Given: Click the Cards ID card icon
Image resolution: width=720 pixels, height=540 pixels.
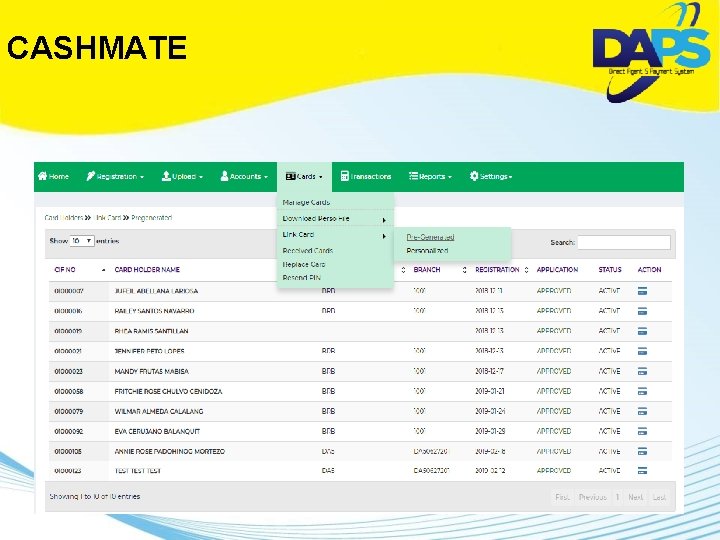Looking at the screenshot, I should point(290,176).
